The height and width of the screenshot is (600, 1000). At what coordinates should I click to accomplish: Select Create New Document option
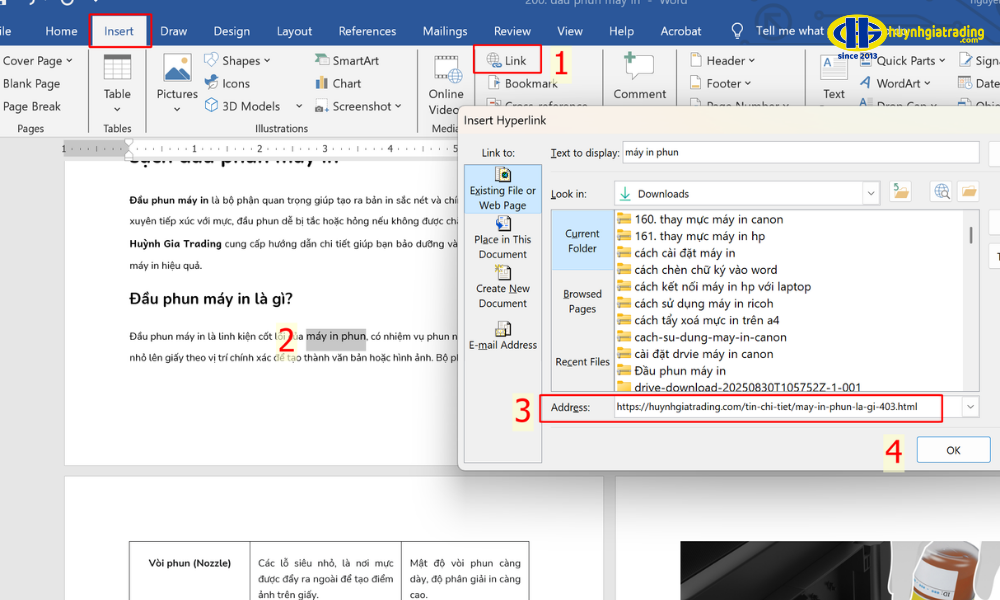[x=503, y=288]
